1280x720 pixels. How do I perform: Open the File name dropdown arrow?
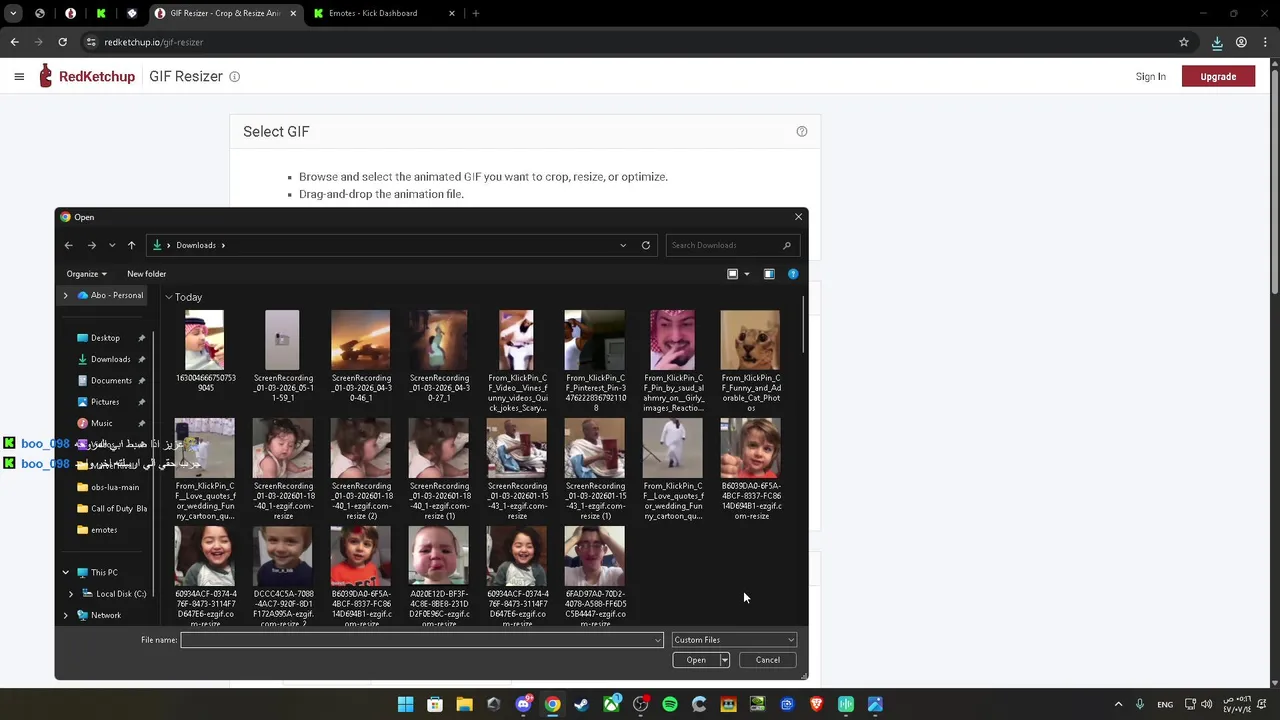[658, 640]
